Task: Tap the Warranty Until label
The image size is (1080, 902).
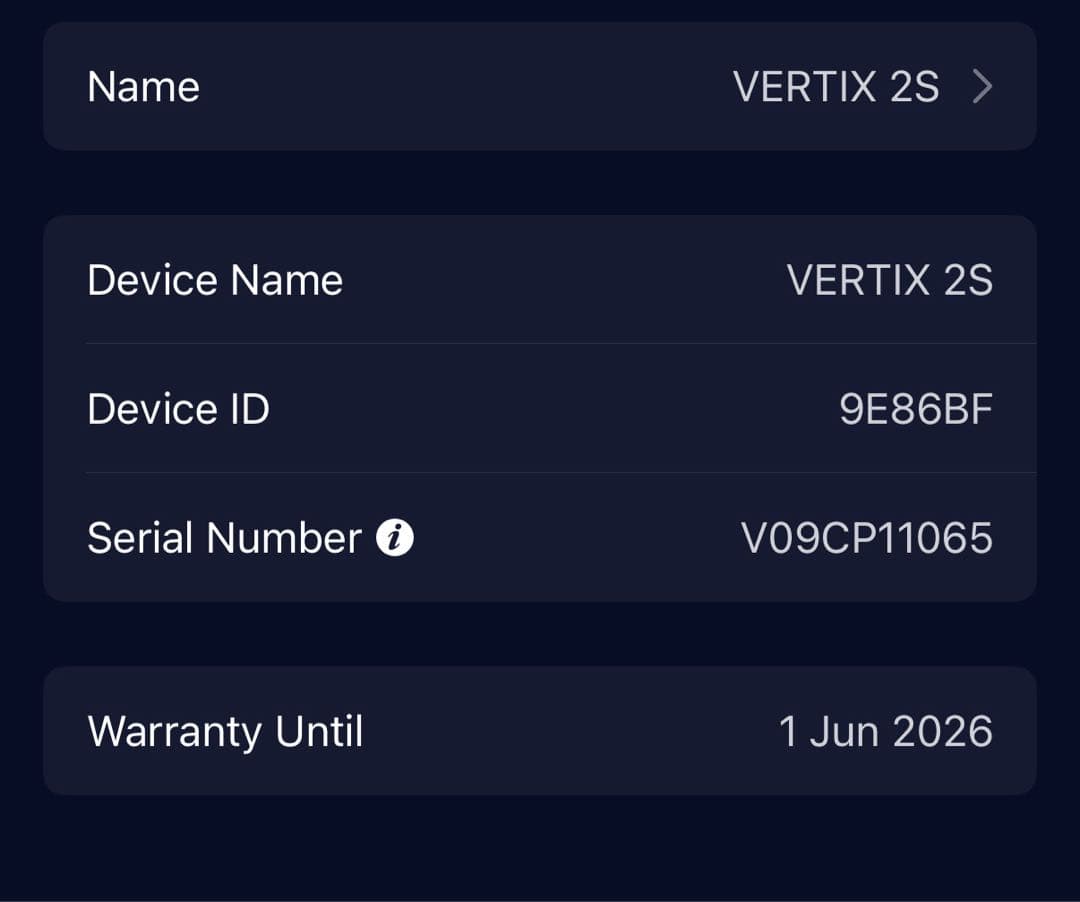Action: tap(225, 731)
